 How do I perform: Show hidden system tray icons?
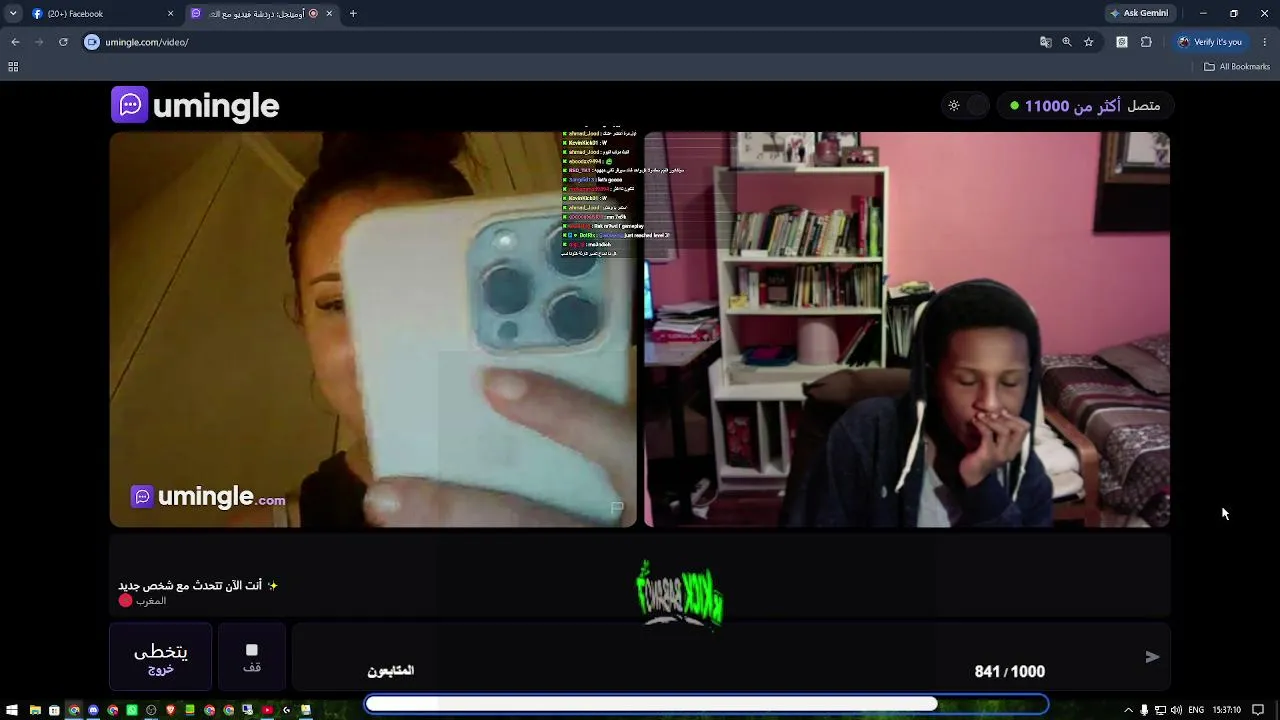pyautogui.click(x=1129, y=710)
